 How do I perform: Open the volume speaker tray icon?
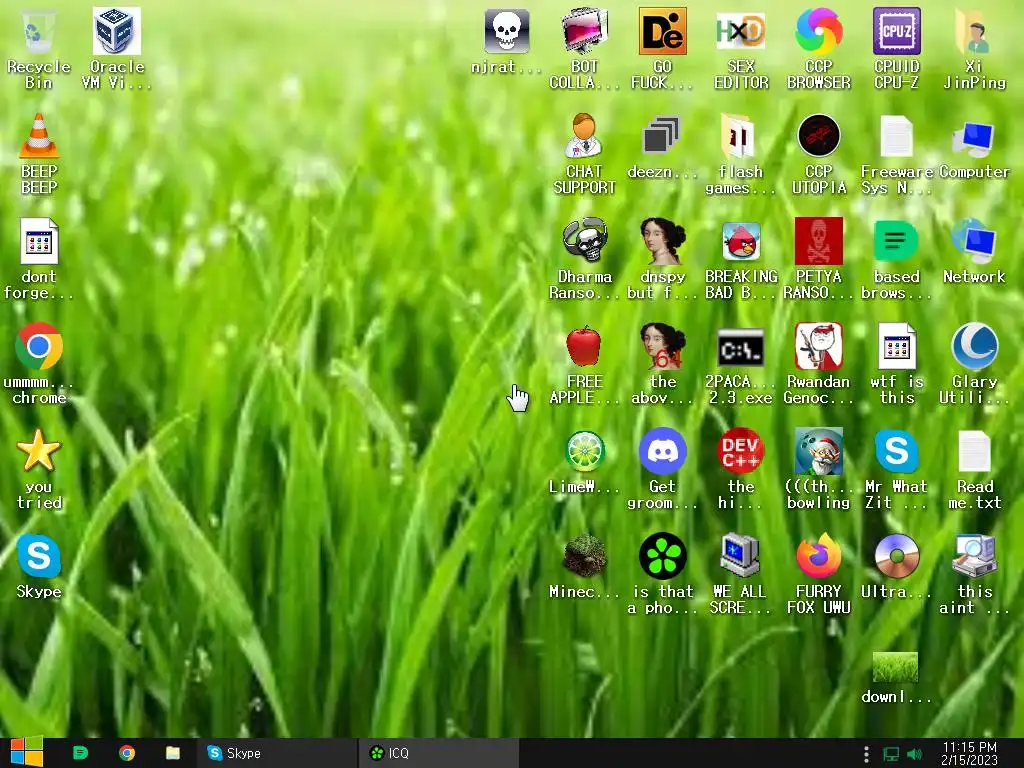pos(914,754)
